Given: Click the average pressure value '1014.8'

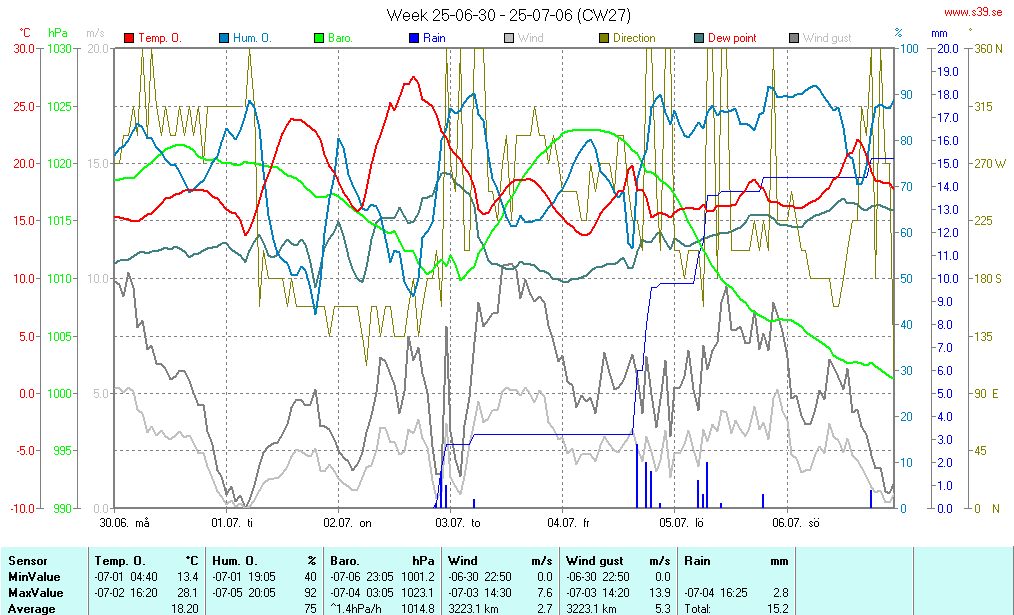Looking at the screenshot, I should (x=418, y=609).
